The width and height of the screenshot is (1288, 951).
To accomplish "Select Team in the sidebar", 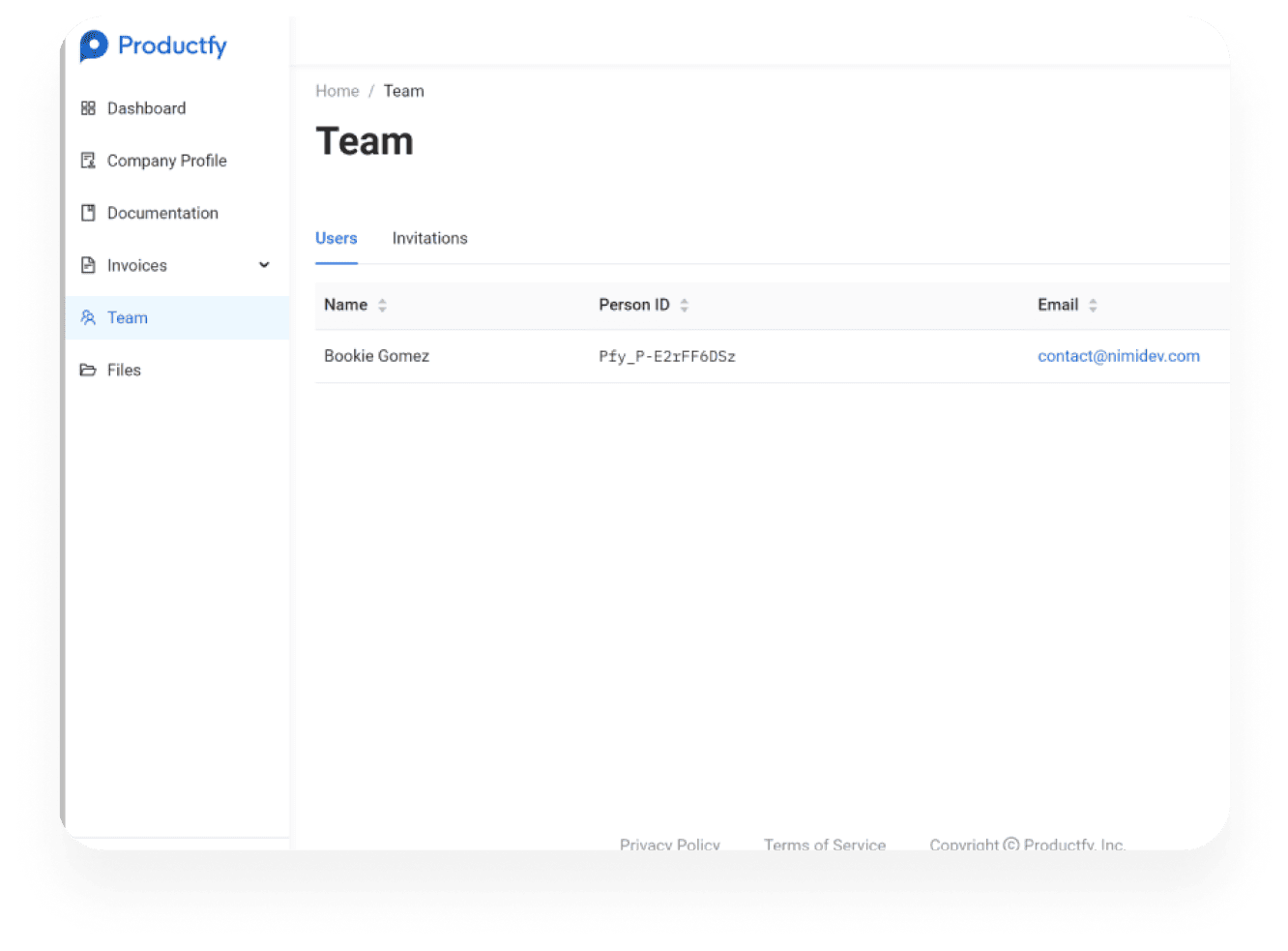I will (x=178, y=317).
